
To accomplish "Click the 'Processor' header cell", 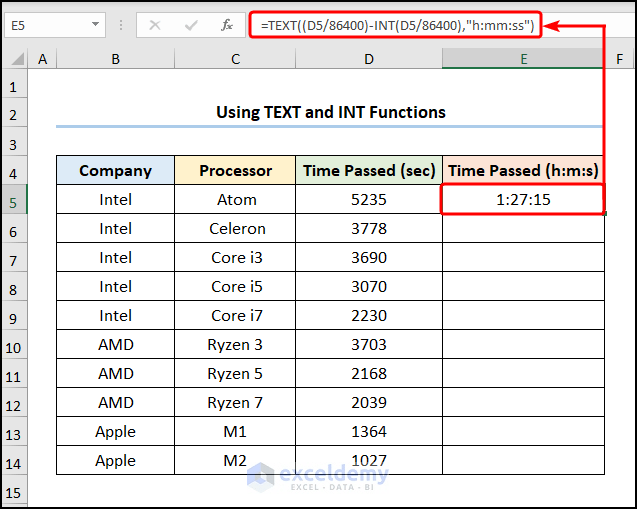I will (235, 170).
